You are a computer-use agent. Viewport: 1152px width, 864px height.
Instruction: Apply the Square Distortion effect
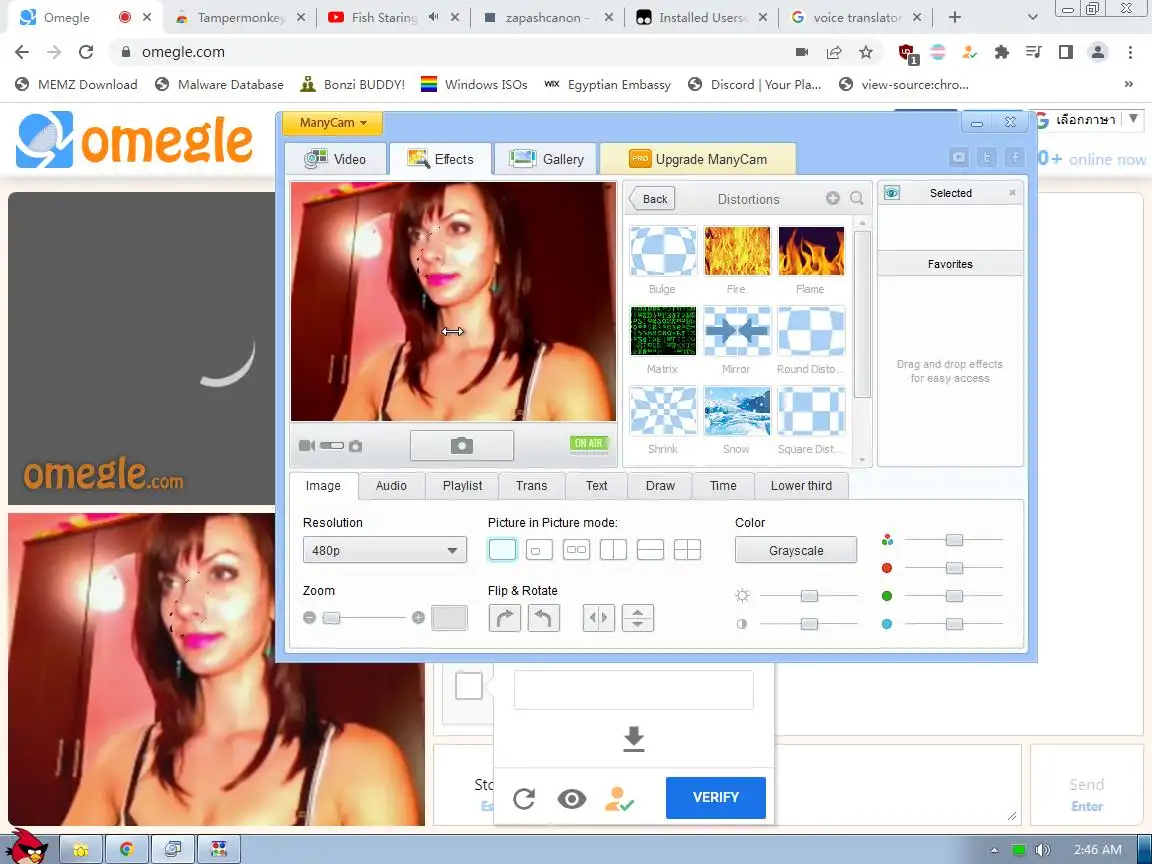(x=811, y=411)
